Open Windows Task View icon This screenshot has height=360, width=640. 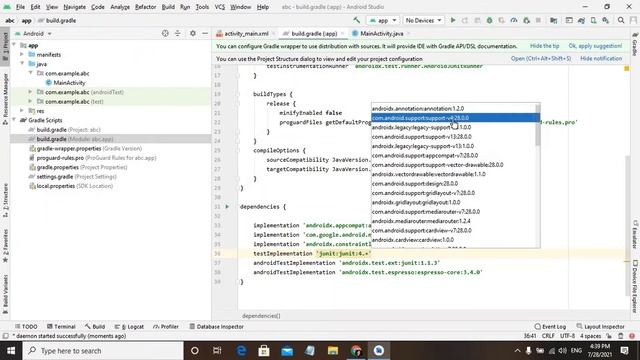pyautogui.click(x=217, y=351)
